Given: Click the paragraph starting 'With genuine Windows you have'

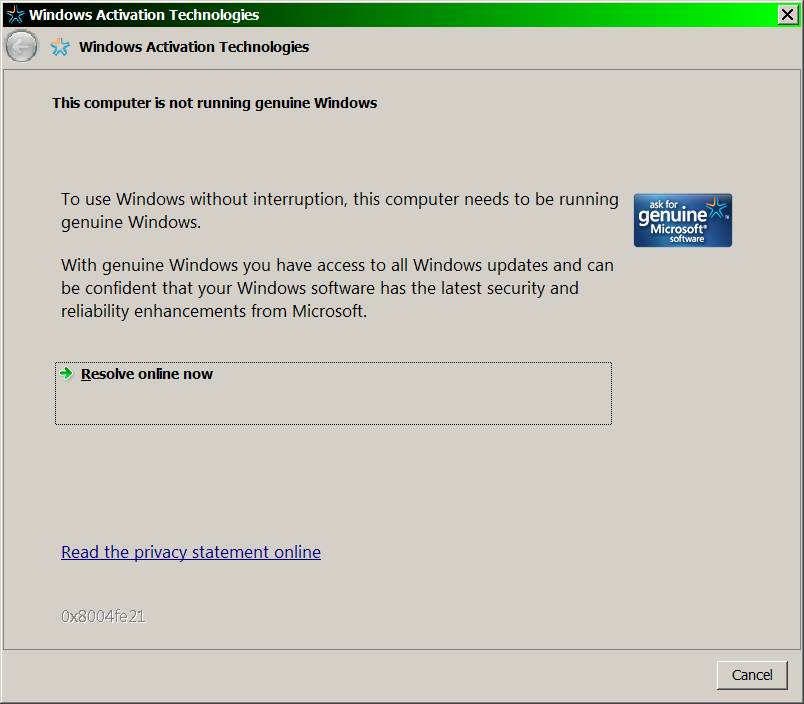Looking at the screenshot, I should point(337,288).
